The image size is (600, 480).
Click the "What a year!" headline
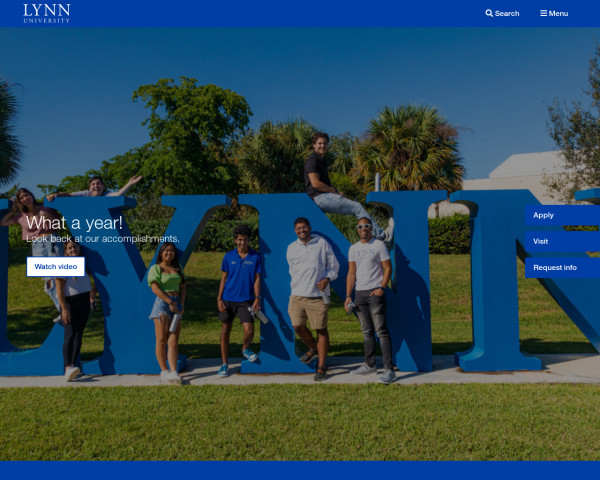pos(74,223)
